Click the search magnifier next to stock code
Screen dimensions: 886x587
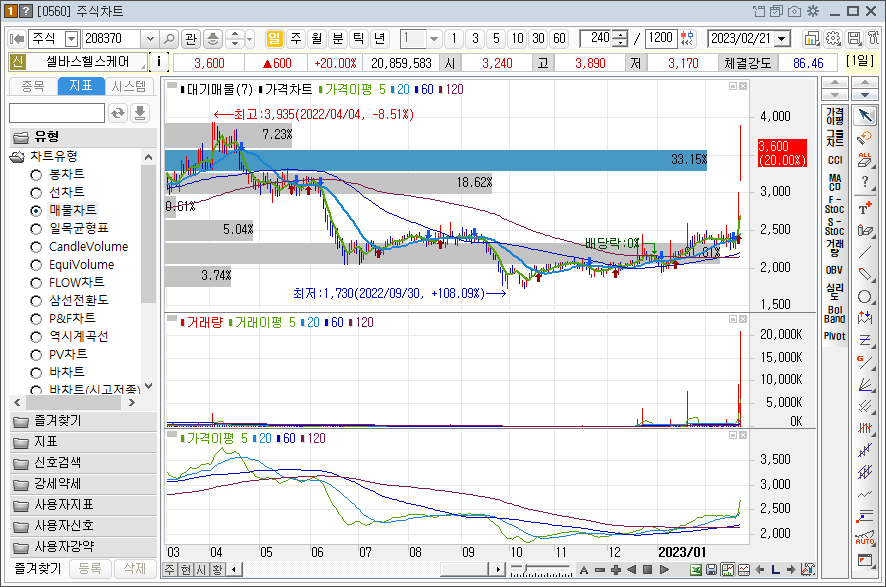pyautogui.click(x=168, y=38)
